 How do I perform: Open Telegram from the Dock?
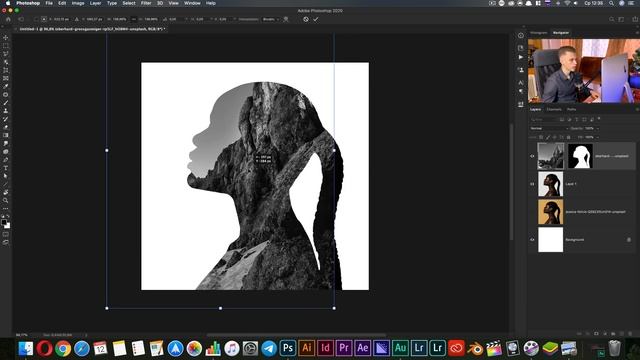point(269,348)
